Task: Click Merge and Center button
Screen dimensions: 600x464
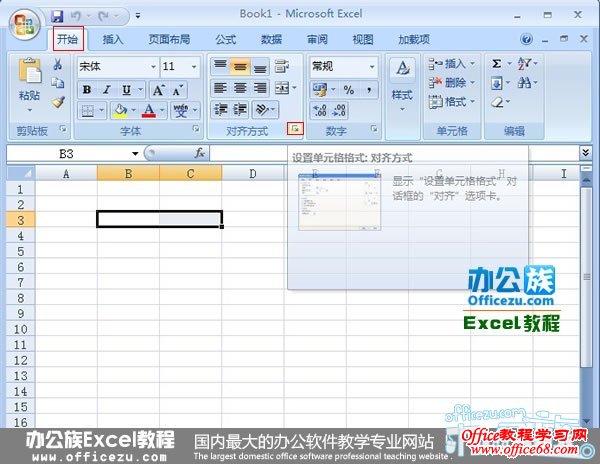Action: click(282, 88)
